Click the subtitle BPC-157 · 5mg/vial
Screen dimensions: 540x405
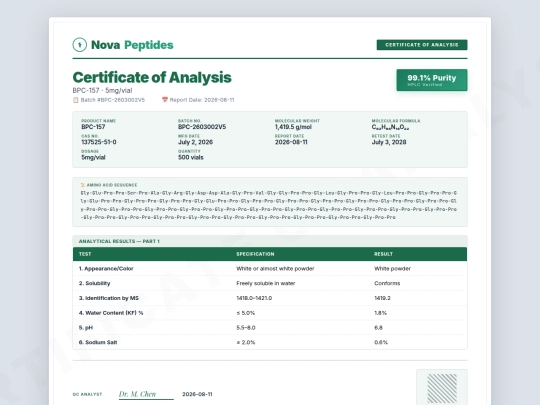tap(102, 91)
